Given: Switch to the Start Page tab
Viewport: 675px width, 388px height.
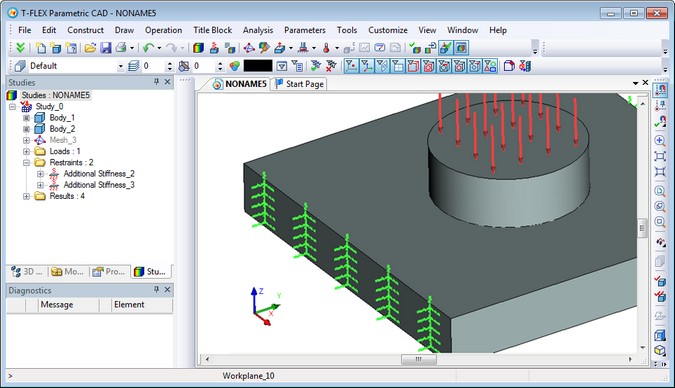Looking at the screenshot, I should tap(300, 84).
